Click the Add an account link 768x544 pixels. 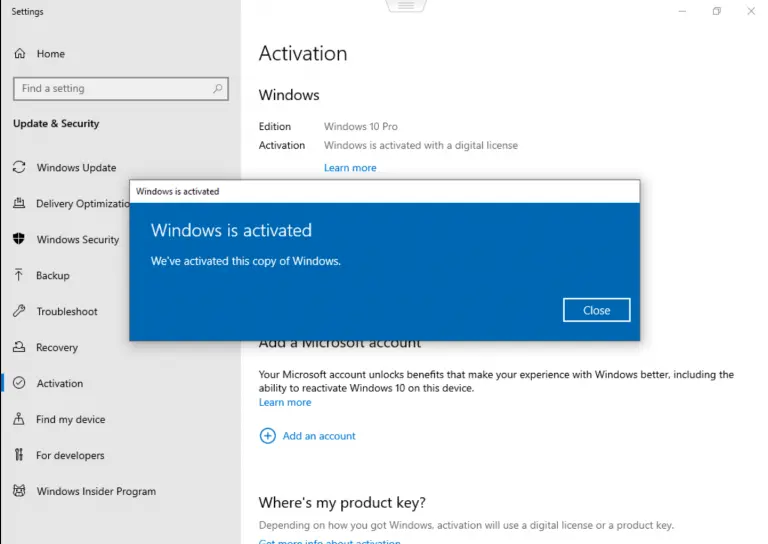point(319,436)
